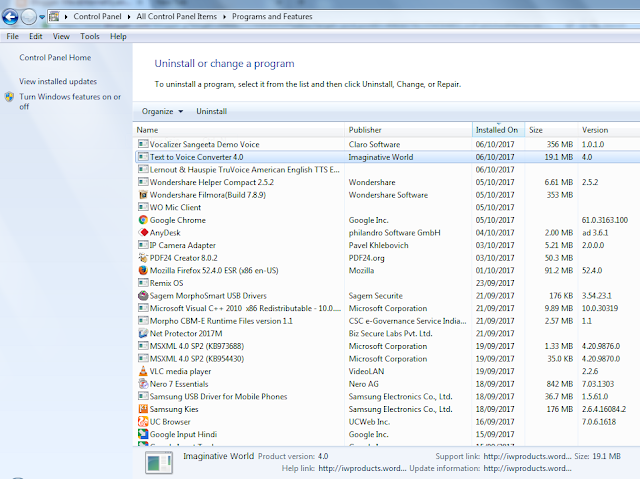Image resolution: width=640 pixels, height=479 pixels.
Task: Open the Help link URL in details pane
Action: coord(362,468)
